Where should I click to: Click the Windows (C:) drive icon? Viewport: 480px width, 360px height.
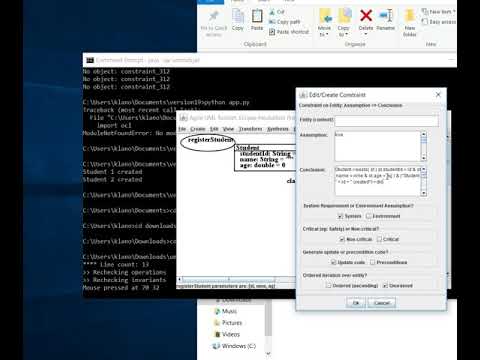point(216,346)
